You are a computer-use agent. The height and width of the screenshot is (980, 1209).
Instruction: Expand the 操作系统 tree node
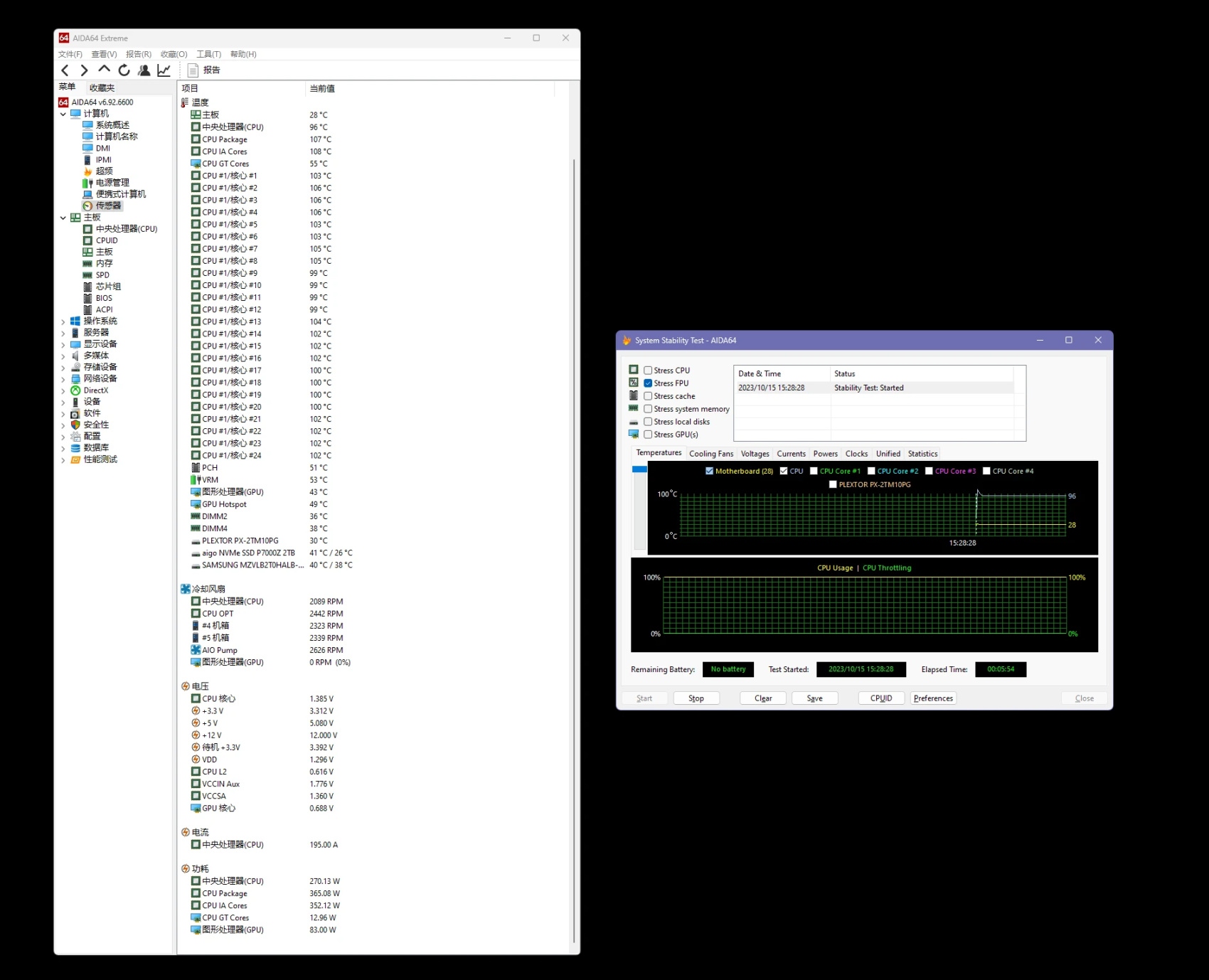63,321
